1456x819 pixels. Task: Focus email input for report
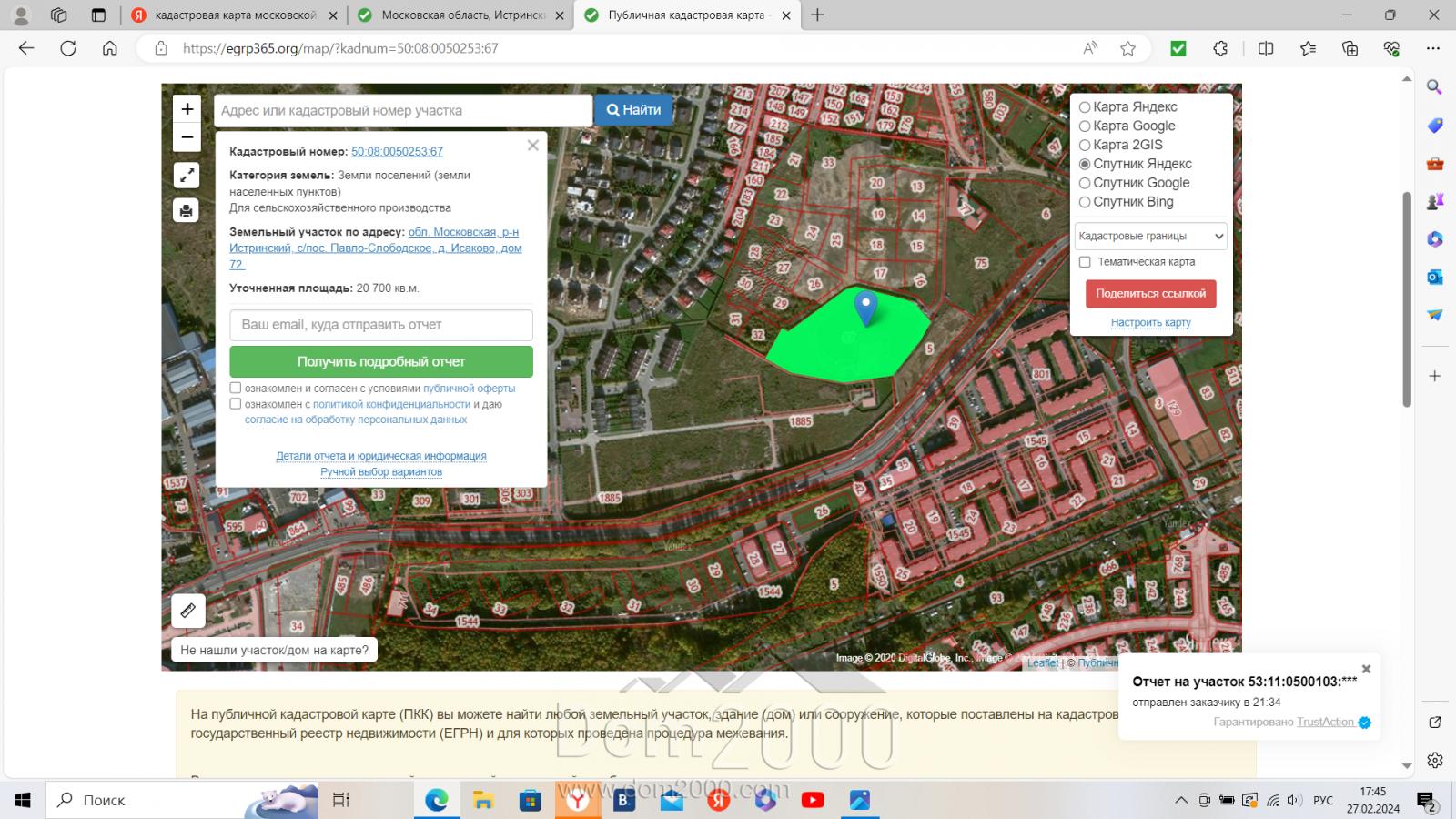pyautogui.click(x=381, y=325)
